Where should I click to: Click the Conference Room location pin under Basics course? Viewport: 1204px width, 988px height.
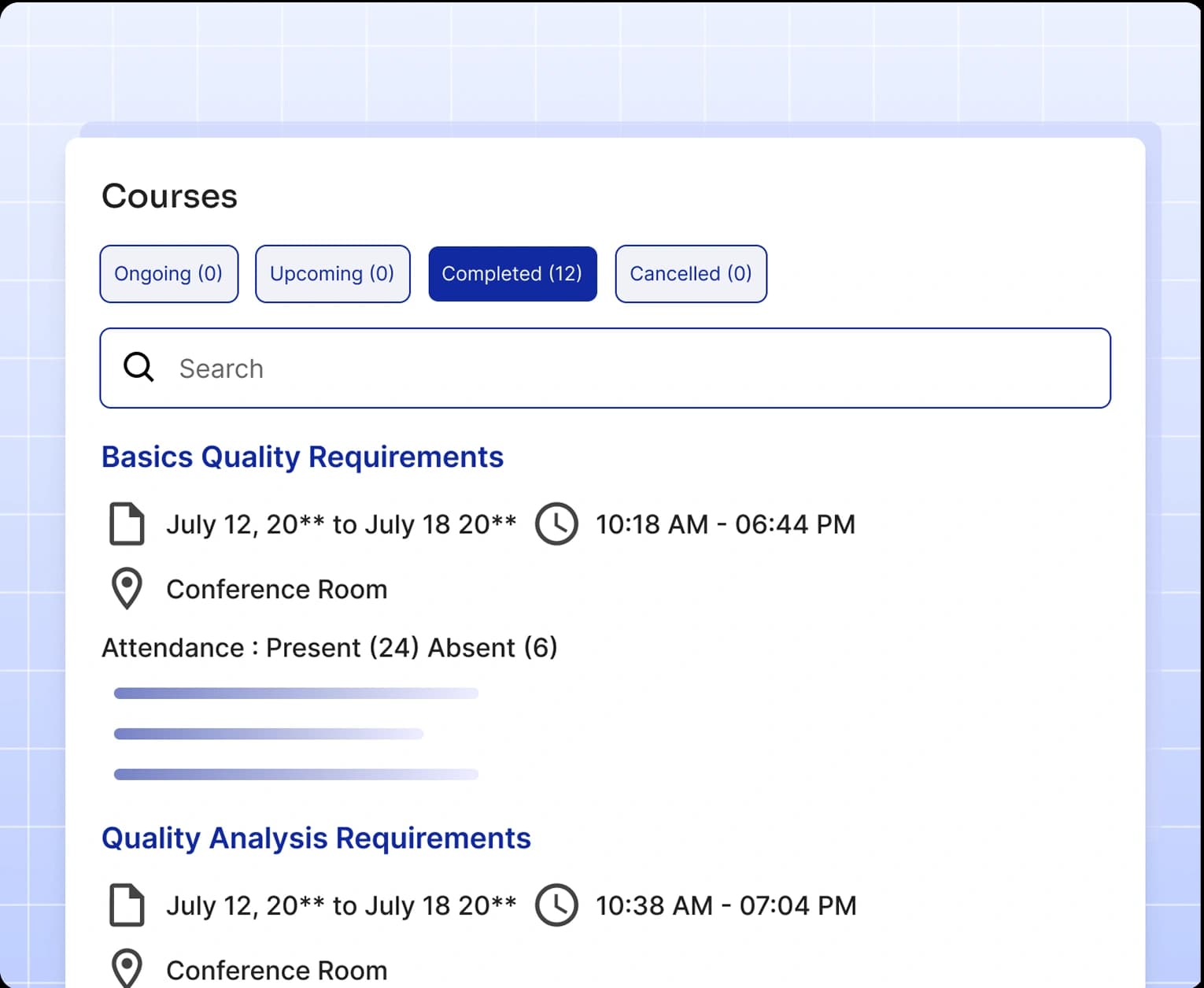coord(126,587)
